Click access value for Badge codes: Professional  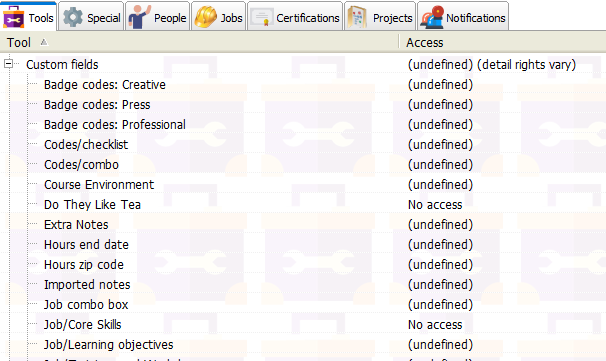click(x=440, y=125)
